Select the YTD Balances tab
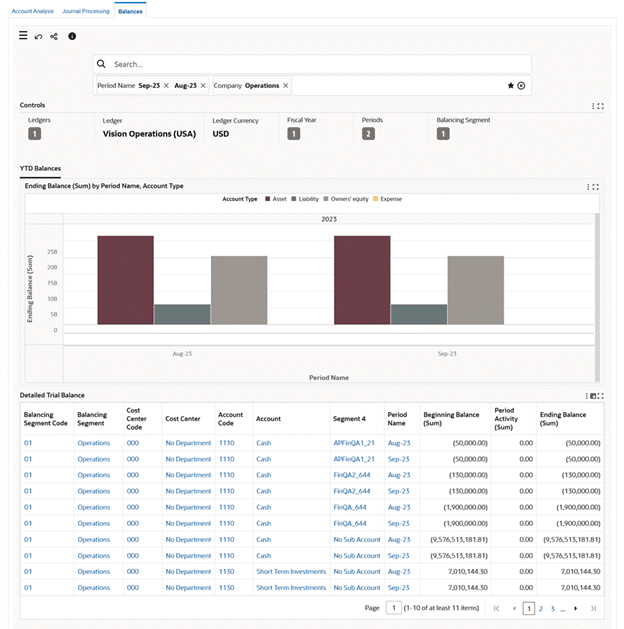Image resolution: width=624 pixels, height=629 pixels. point(40,168)
